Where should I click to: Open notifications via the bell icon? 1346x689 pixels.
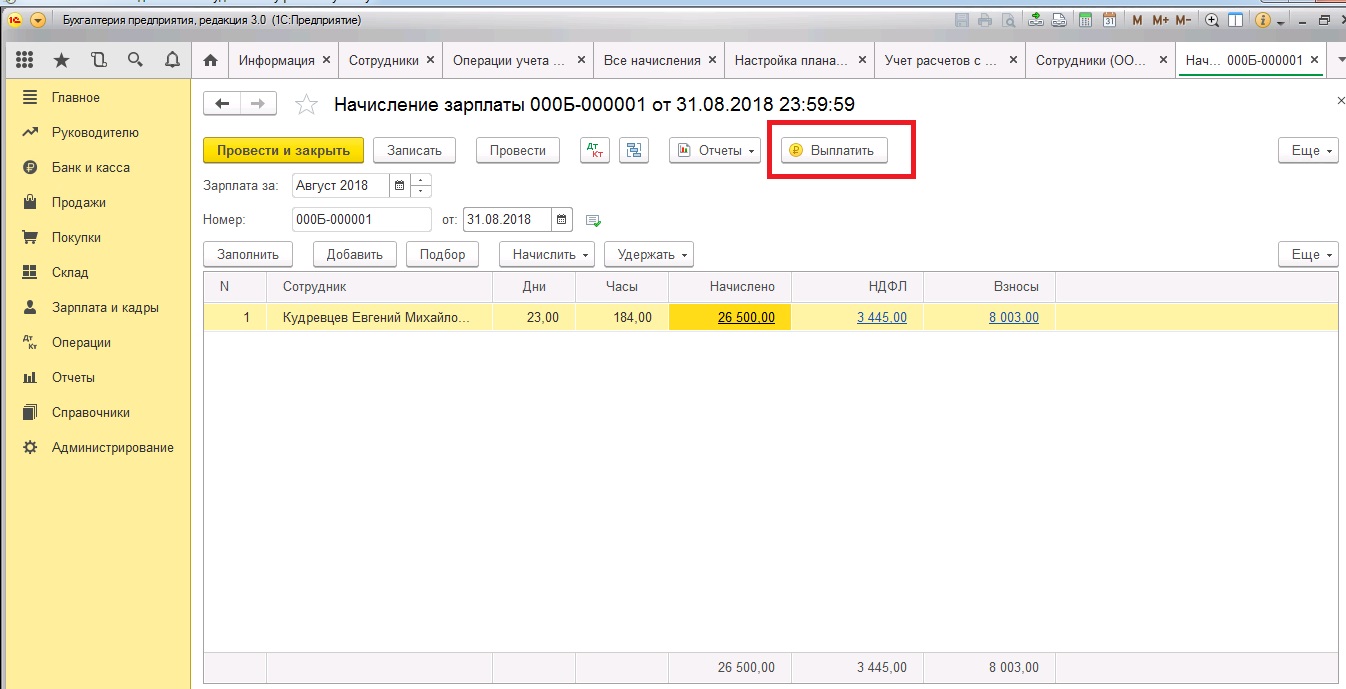tap(172, 60)
